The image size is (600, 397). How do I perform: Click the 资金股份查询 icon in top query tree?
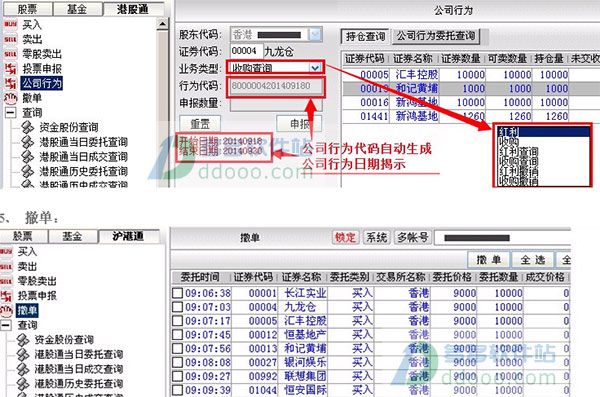pos(27,127)
